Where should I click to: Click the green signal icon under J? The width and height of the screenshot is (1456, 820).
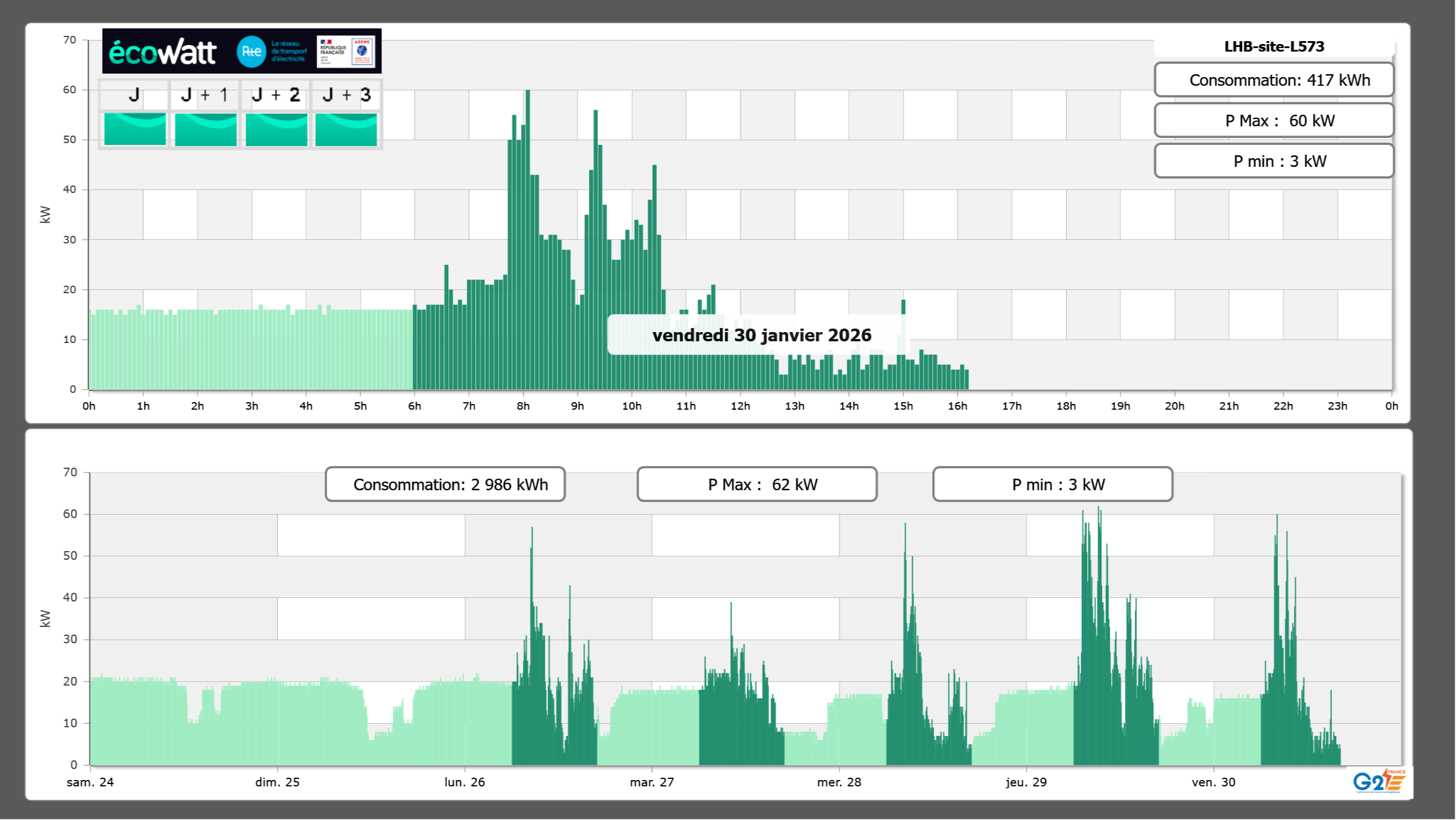[135, 129]
